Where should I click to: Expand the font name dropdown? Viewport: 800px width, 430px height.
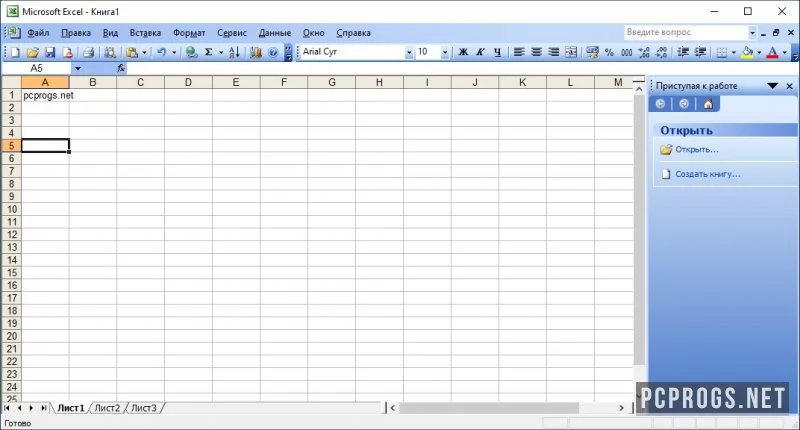click(409, 52)
